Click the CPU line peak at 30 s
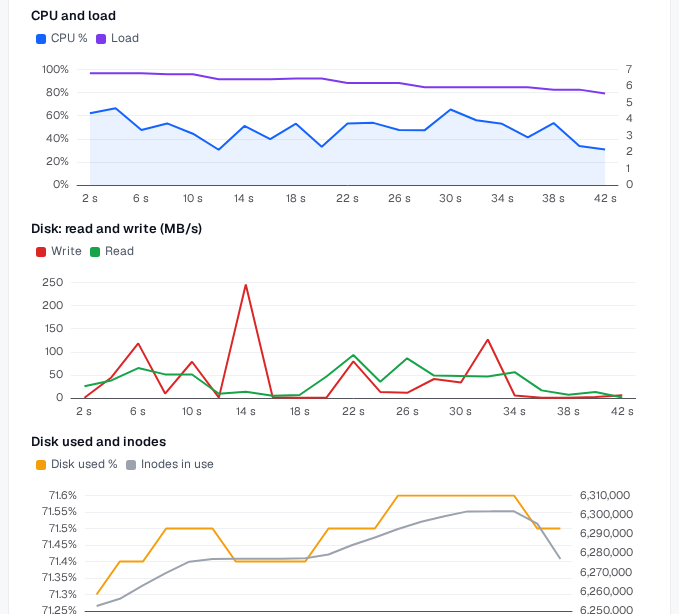The image size is (679, 614). [x=451, y=110]
